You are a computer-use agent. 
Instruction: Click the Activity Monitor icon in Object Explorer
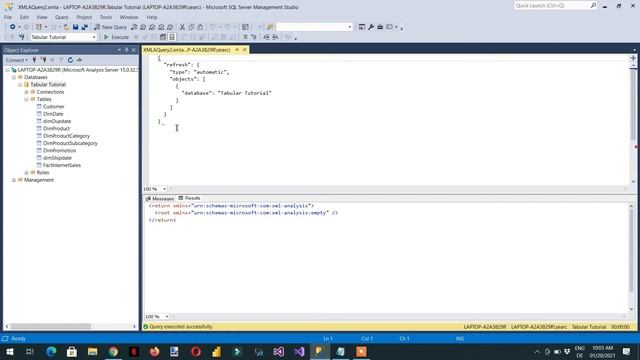pyautogui.click(x=80, y=60)
